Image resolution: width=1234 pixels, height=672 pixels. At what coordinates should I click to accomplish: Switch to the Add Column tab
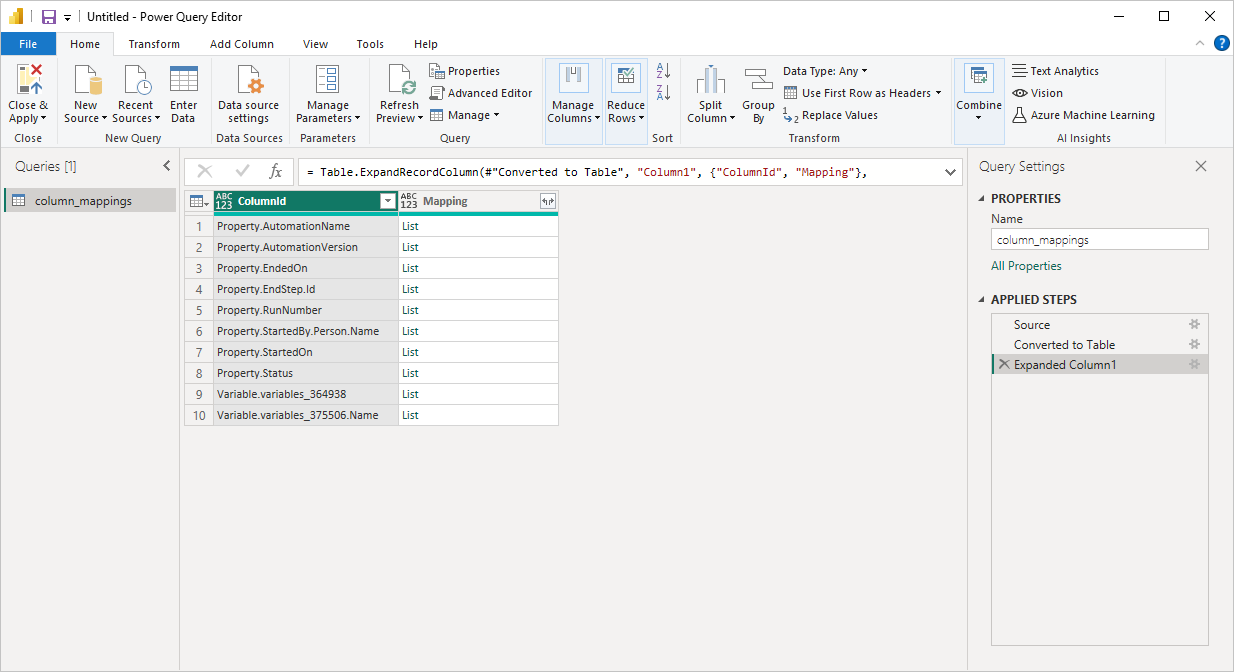tap(242, 44)
